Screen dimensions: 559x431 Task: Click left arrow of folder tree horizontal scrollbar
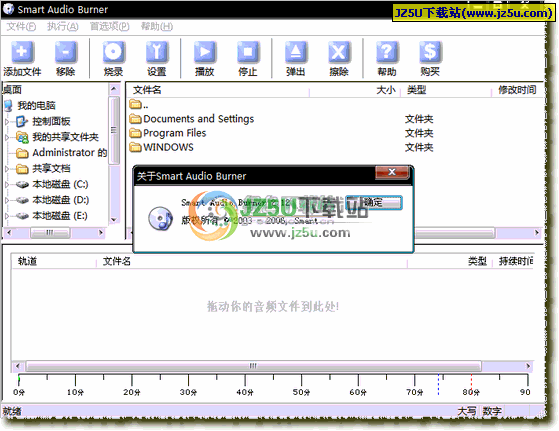pyautogui.click(x=9, y=233)
